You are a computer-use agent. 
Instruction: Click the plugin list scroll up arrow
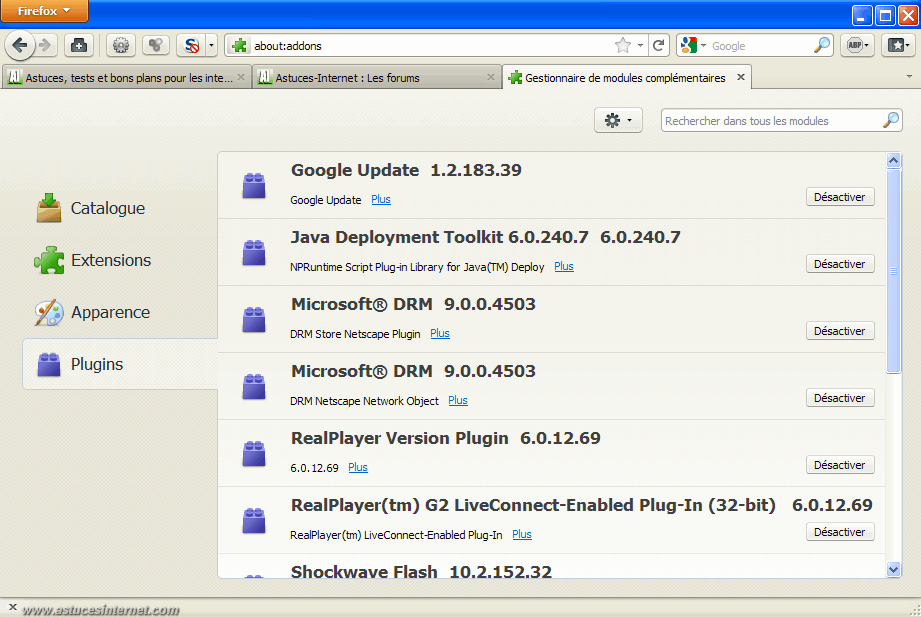click(893, 160)
